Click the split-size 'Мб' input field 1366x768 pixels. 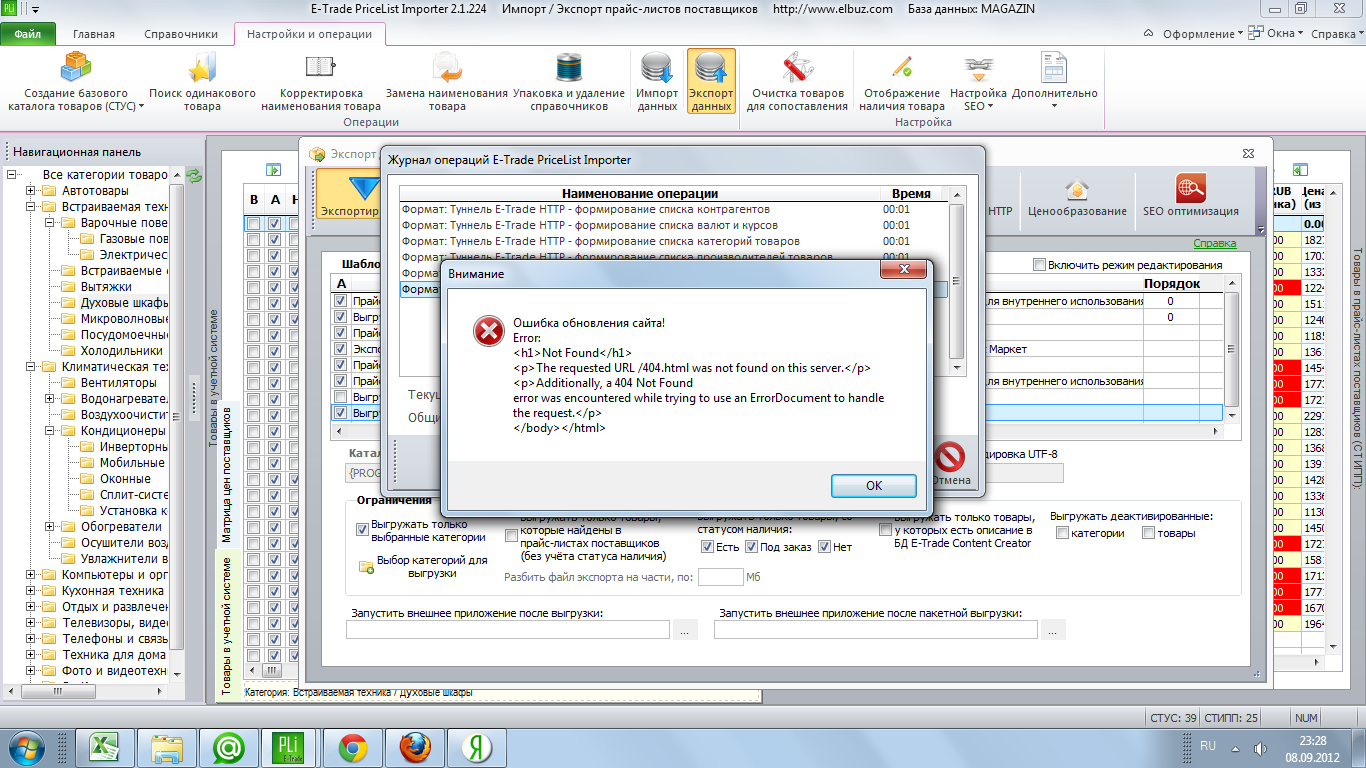(x=720, y=577)
